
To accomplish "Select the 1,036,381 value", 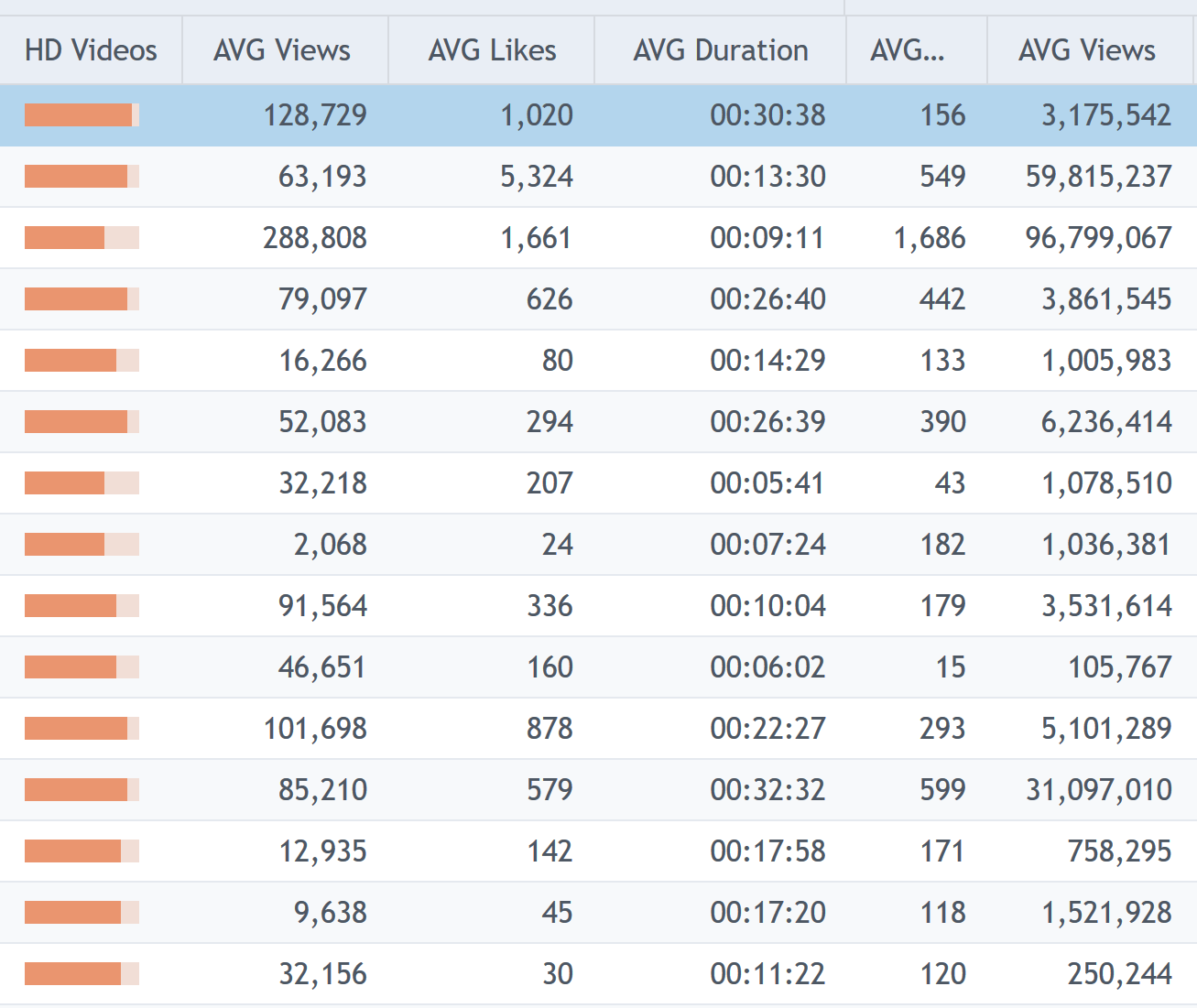I will coord(1106,545).
